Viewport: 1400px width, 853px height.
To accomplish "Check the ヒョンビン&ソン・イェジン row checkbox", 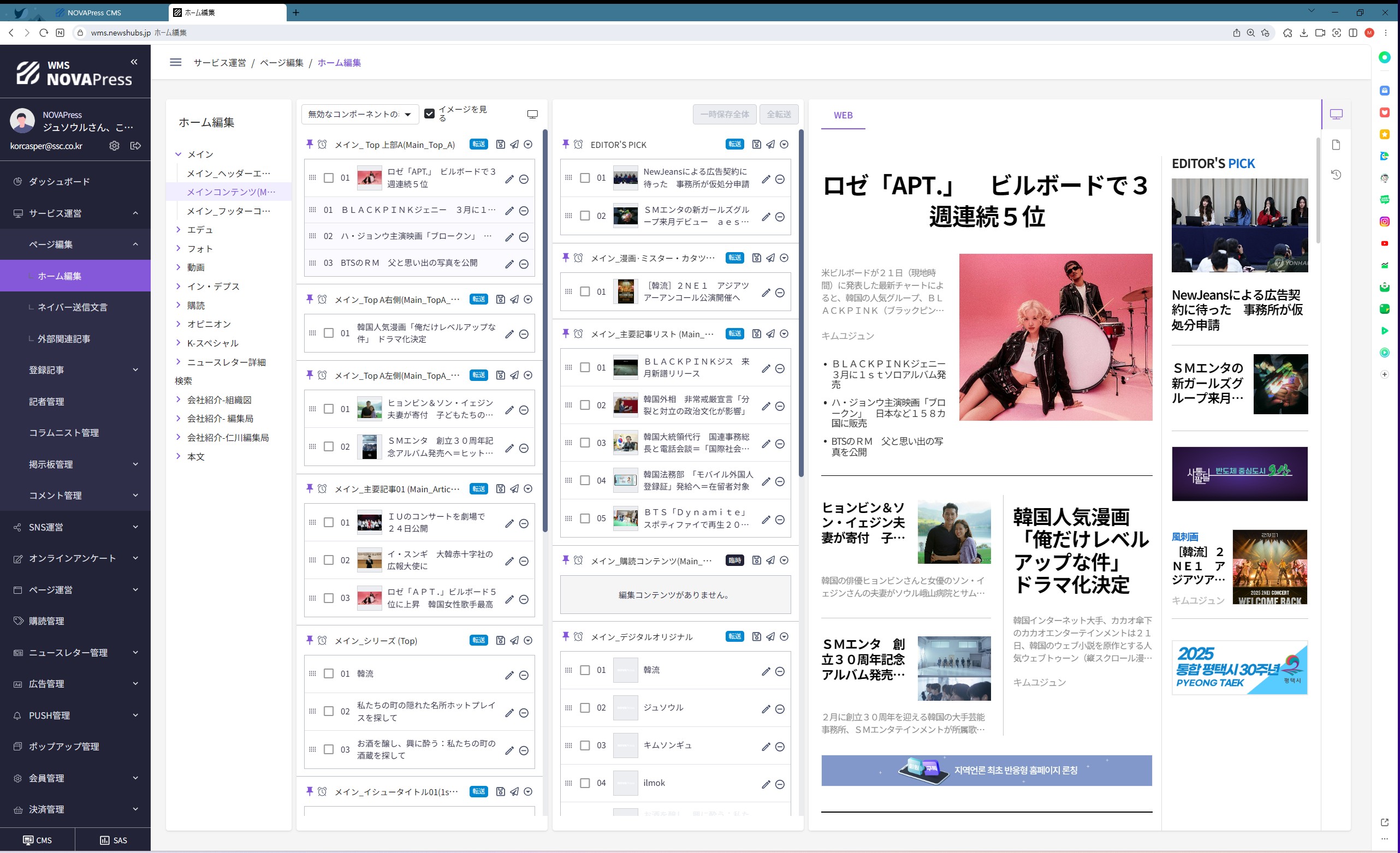I will (328, 409).
